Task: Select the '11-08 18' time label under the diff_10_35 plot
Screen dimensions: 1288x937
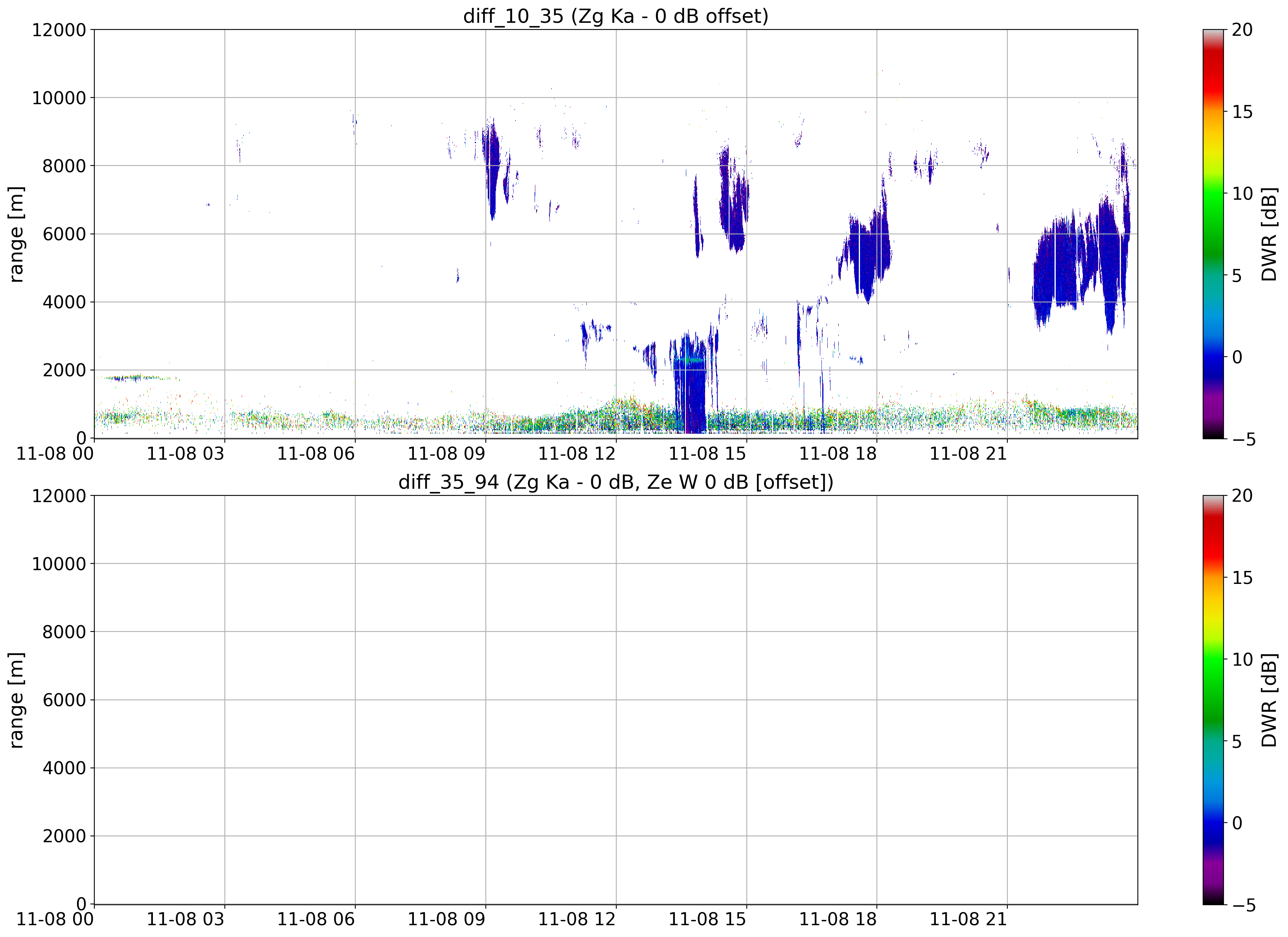Action: tap(838, 453)
